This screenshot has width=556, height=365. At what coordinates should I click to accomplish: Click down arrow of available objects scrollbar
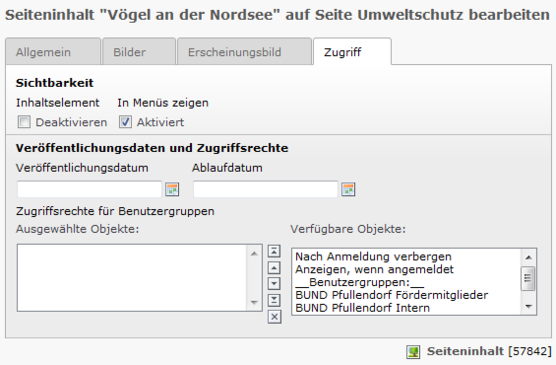pyautogui.click(x=529, y=306)
